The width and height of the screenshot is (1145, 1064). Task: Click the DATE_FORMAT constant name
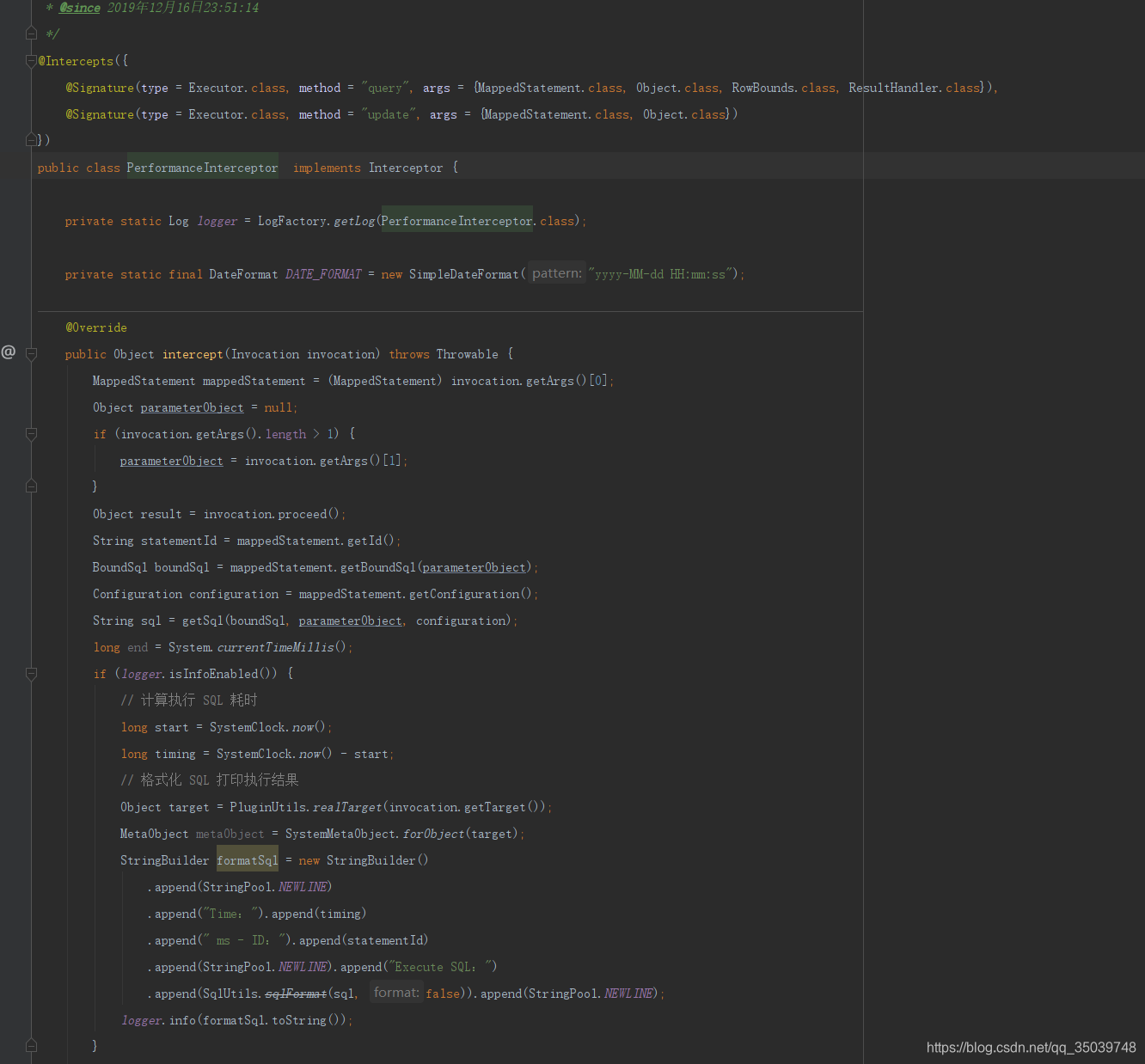click(x=323, y=274)
